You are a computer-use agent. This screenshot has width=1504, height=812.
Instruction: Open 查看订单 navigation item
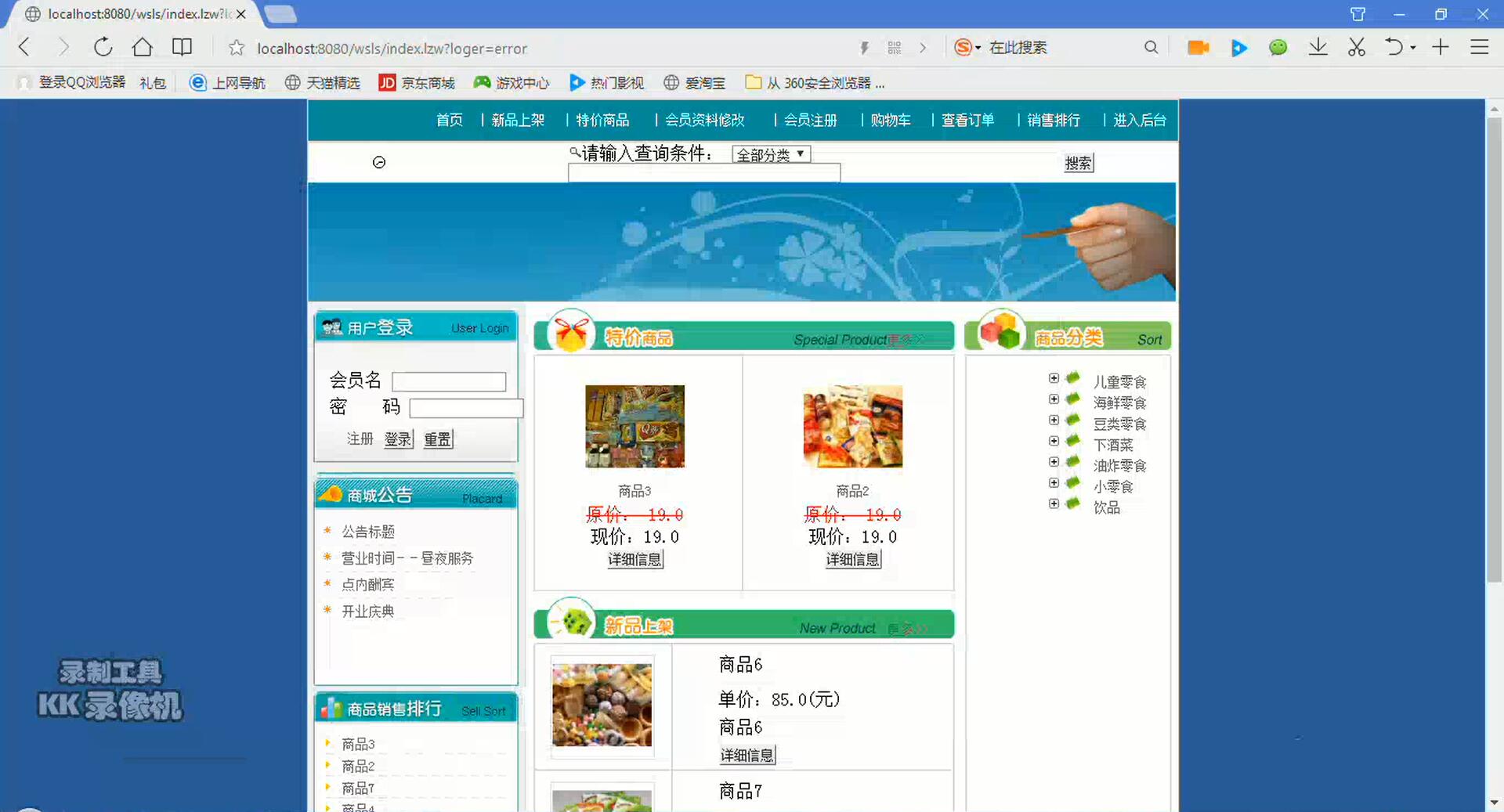(x=967, y=120)
